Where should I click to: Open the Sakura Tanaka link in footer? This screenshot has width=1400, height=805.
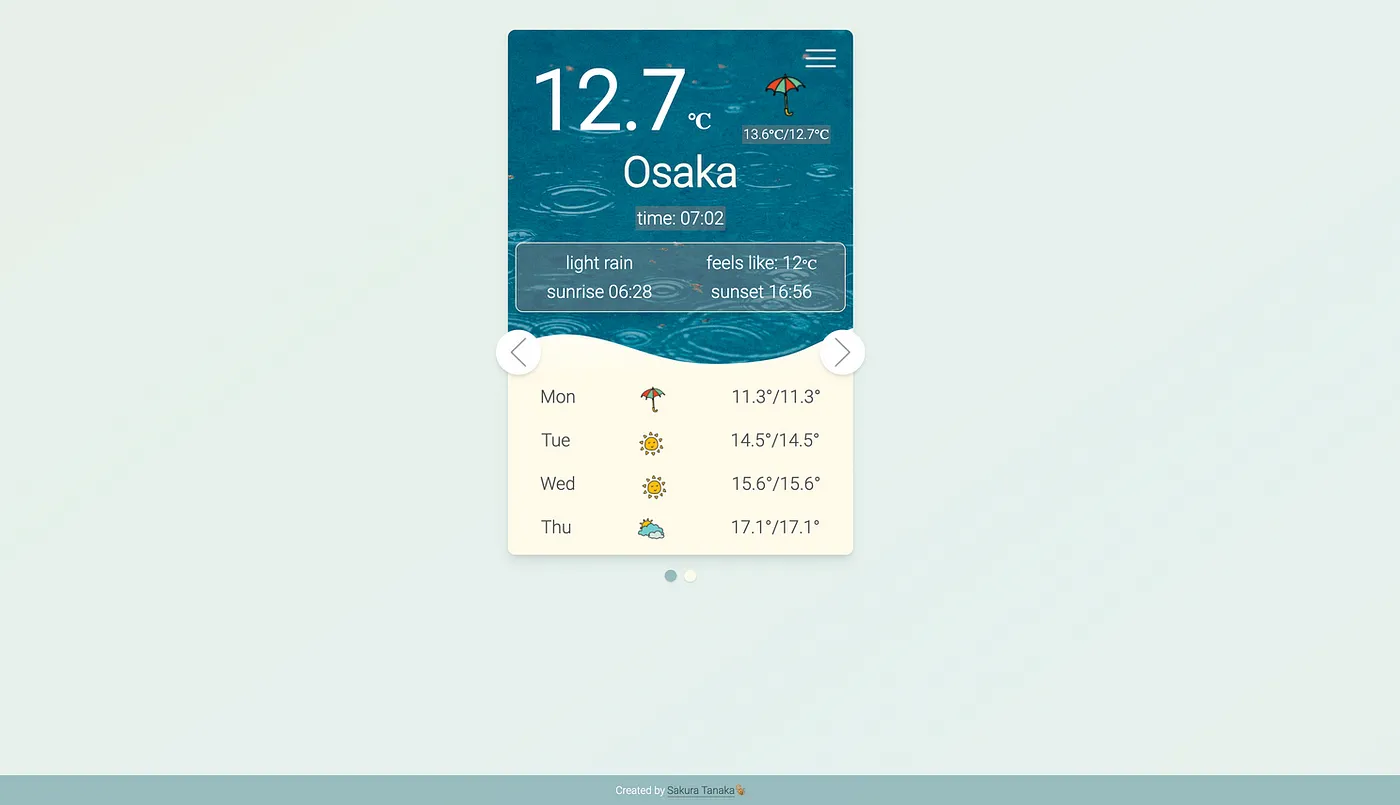[701, 791]
